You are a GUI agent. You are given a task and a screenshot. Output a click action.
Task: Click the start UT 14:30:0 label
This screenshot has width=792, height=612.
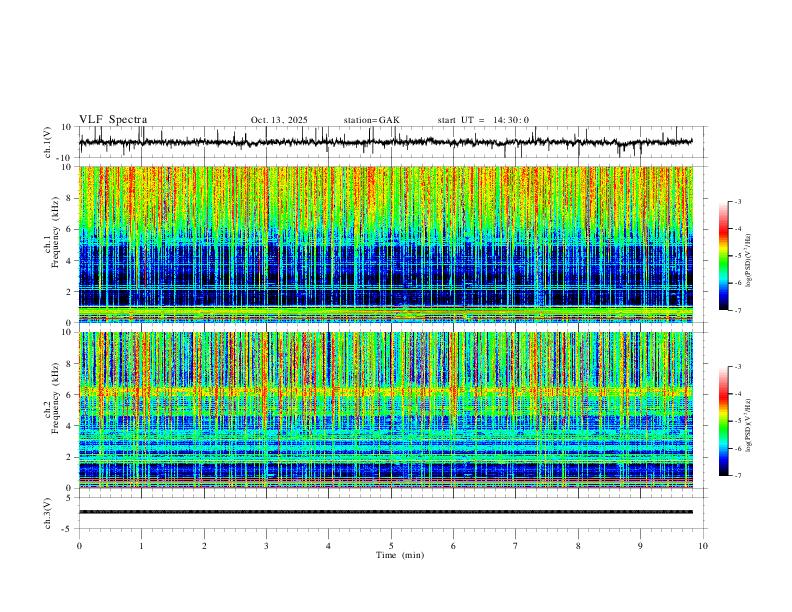coord(483,120)
